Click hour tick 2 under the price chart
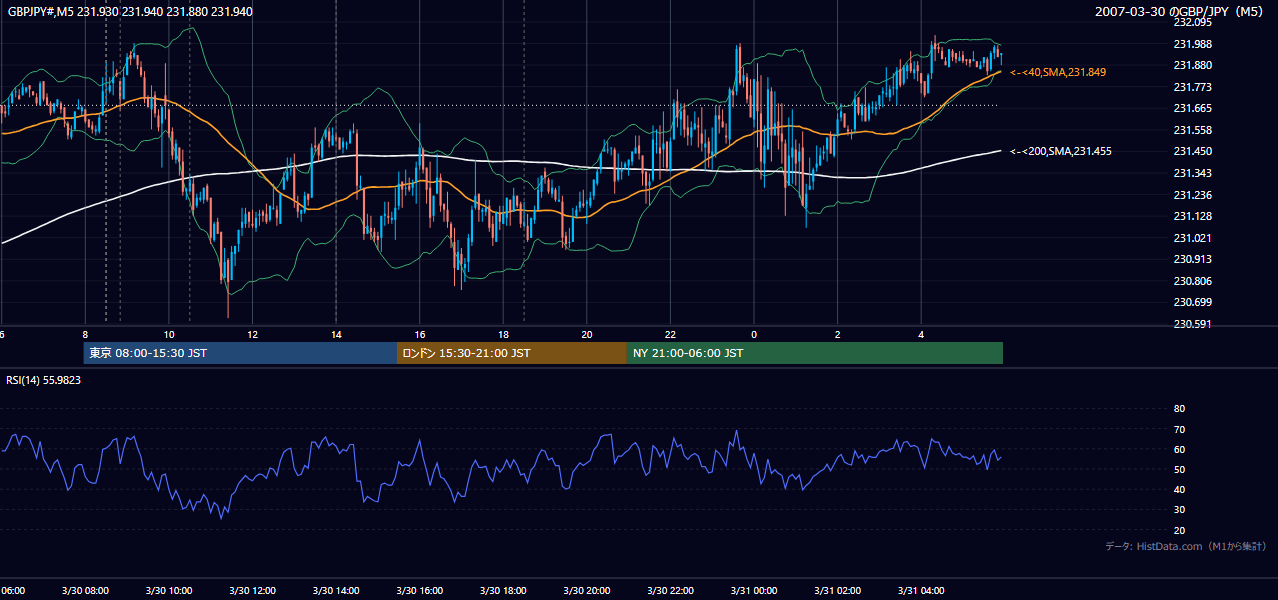 click(x=838, y=334)
